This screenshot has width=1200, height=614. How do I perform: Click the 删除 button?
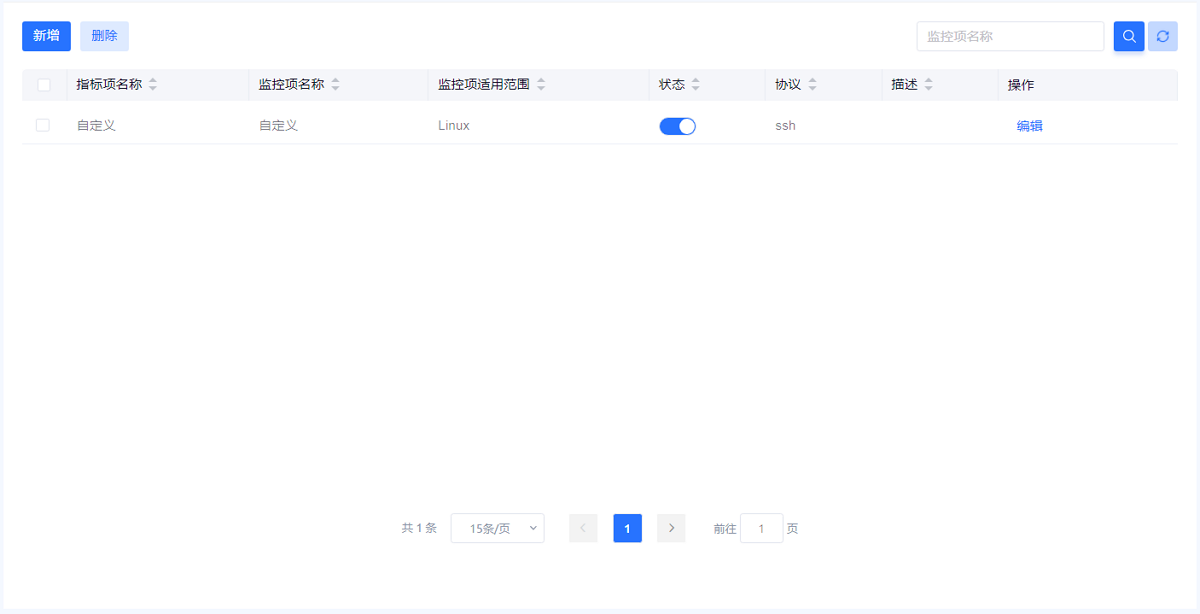pyautogui.click(x=104, y=36)
